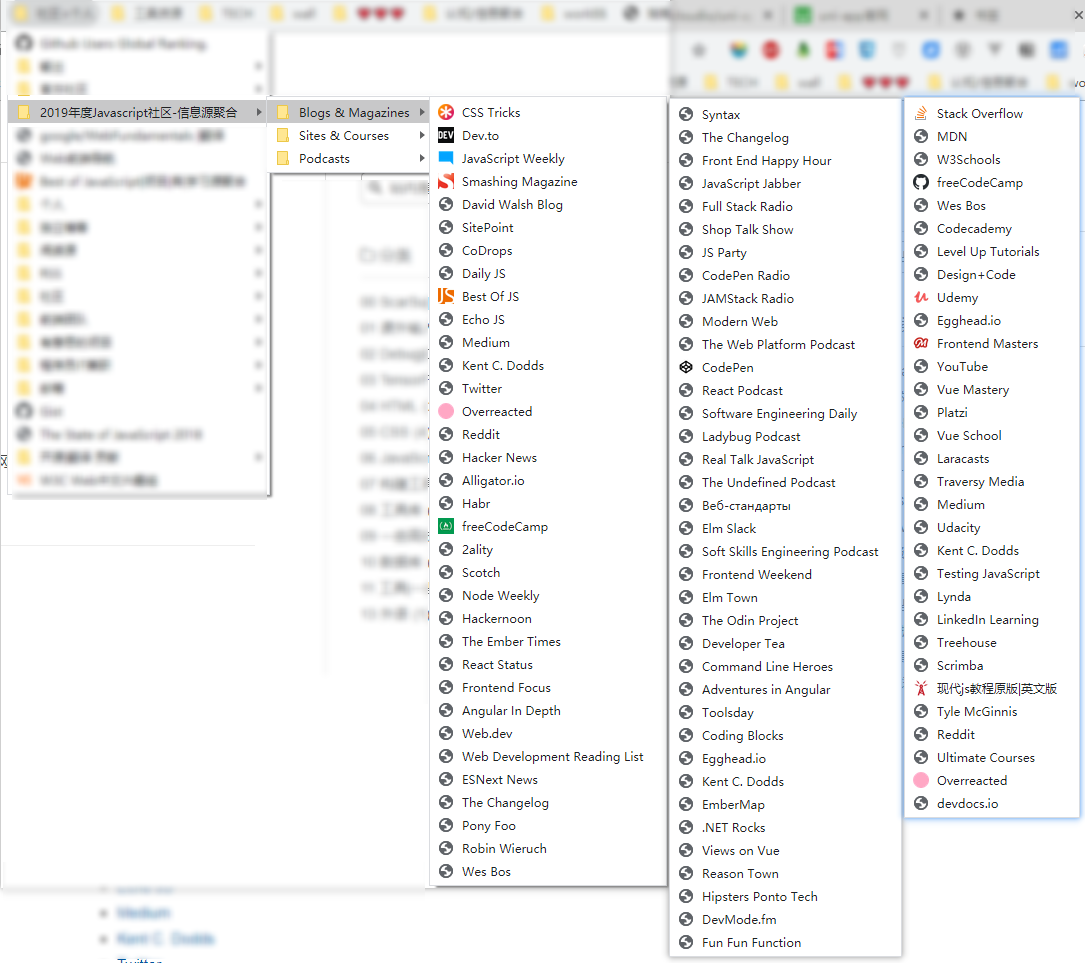Image resolution: width=1085 pixels, height=963 pixels.
Task: Click the Smashing Magazine favicon
Action: [446, 181]
